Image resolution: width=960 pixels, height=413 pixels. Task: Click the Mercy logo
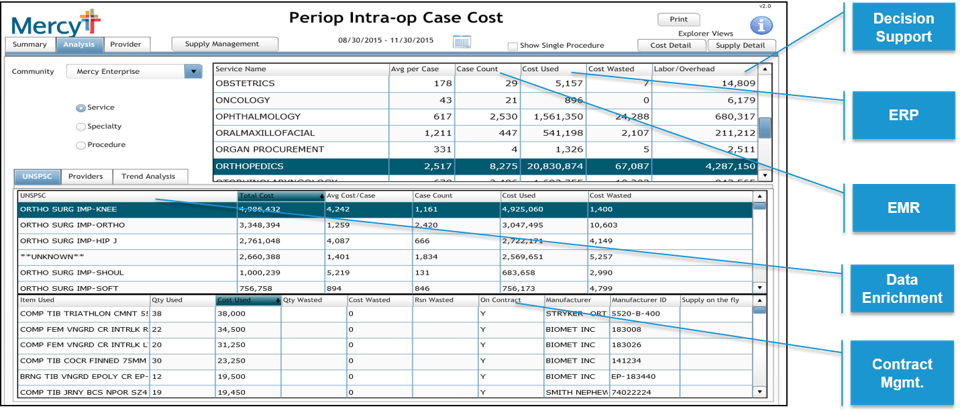coord(55,22)
